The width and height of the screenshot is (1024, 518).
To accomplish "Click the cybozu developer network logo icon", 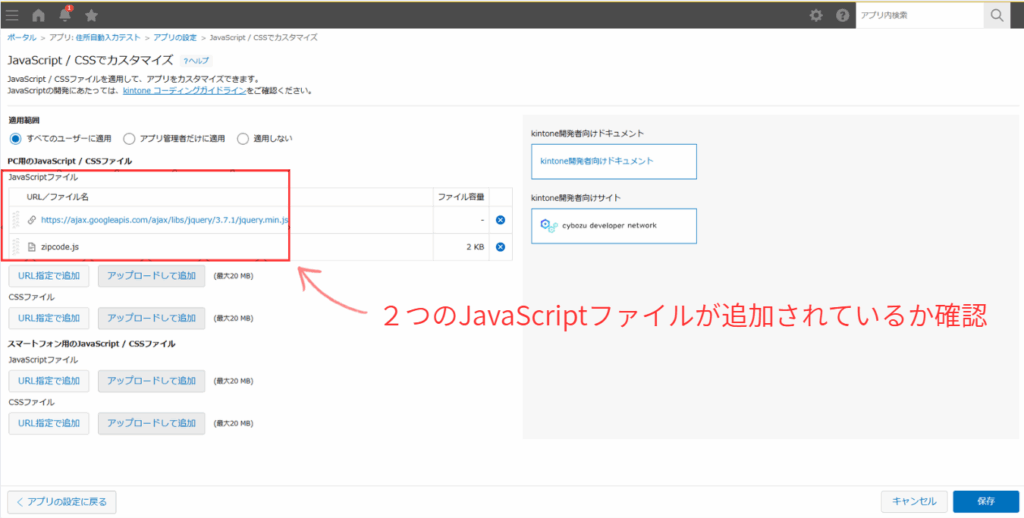I will pos(549,226).
